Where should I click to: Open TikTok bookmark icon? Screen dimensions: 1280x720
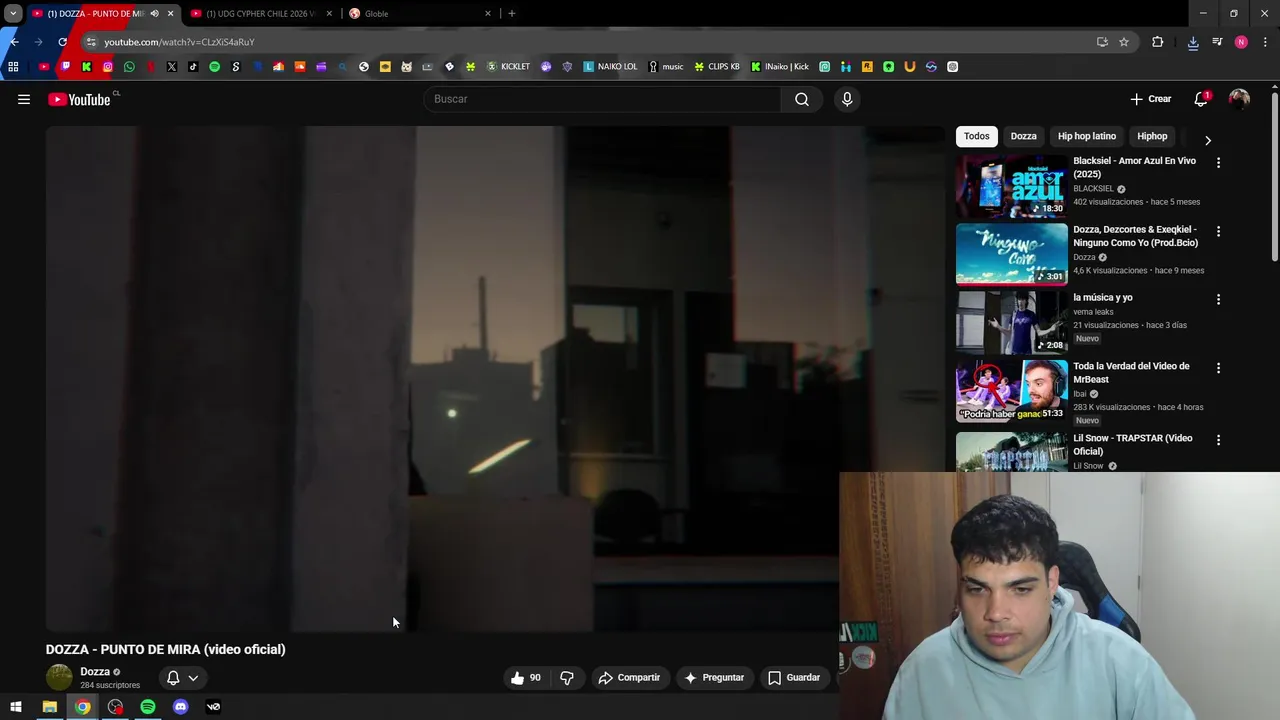click(193, 67)
